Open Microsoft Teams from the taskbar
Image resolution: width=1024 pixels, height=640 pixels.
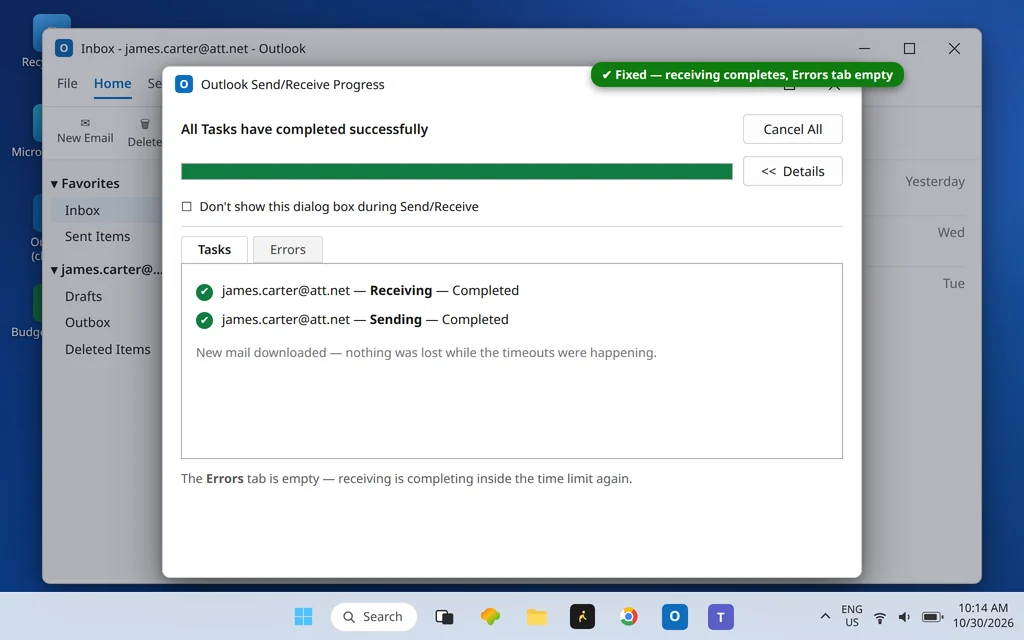(721, 616)
